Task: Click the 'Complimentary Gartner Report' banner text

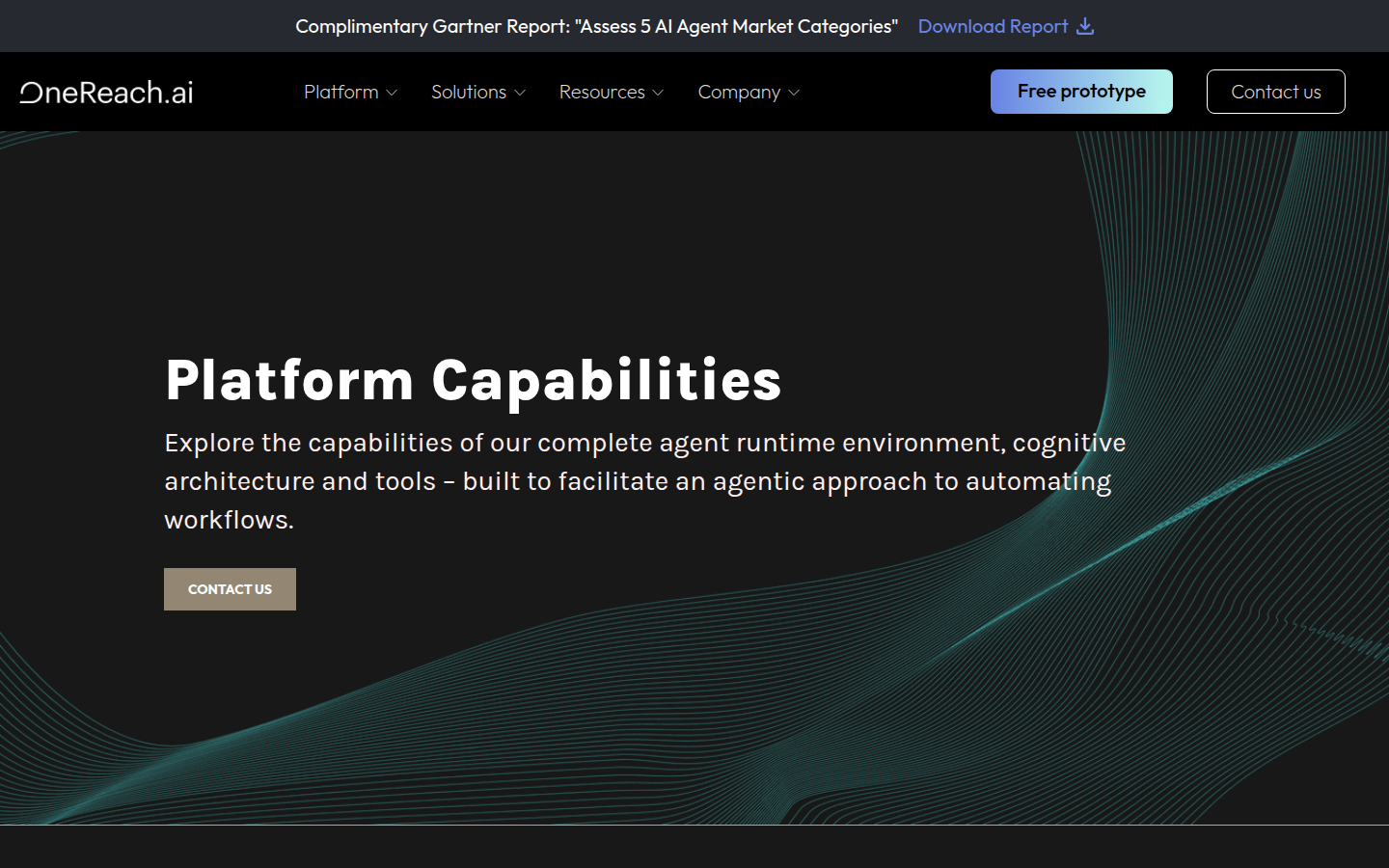Action: pyautogui.click(x=432, y=26)
